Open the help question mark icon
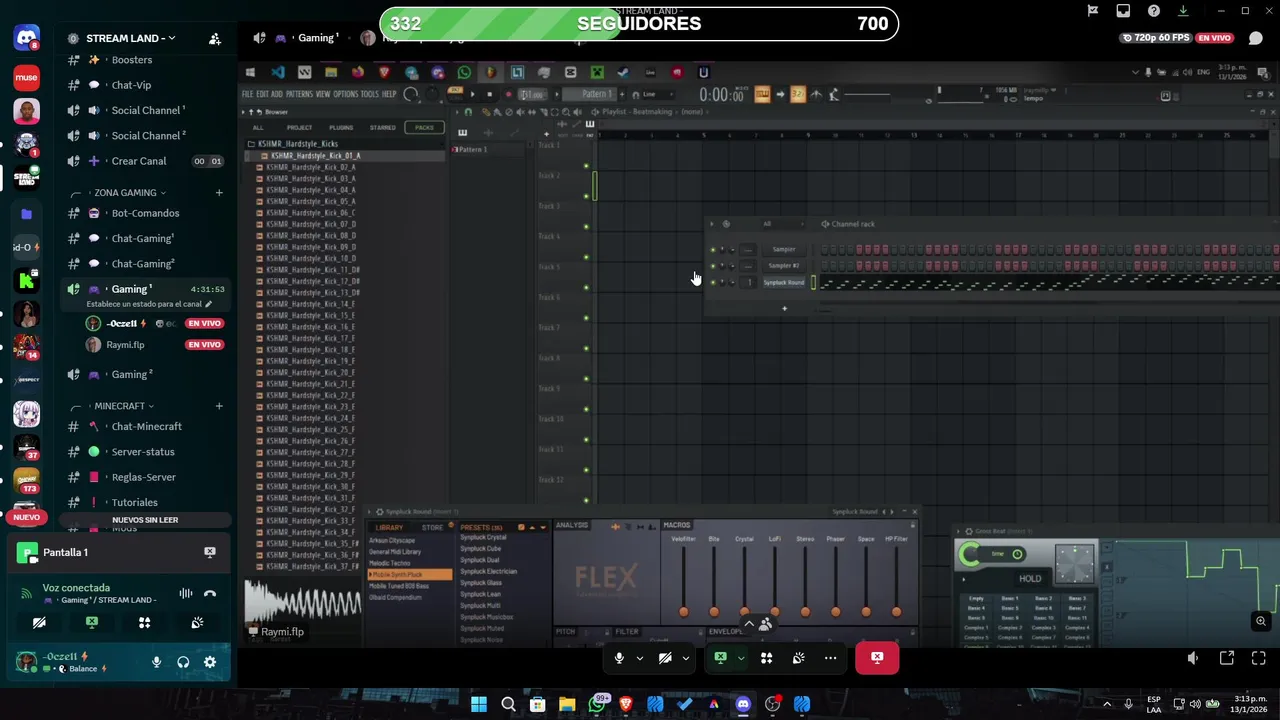The width and height of the screenshot is (1280, 720). click(x=1154, y=11)
